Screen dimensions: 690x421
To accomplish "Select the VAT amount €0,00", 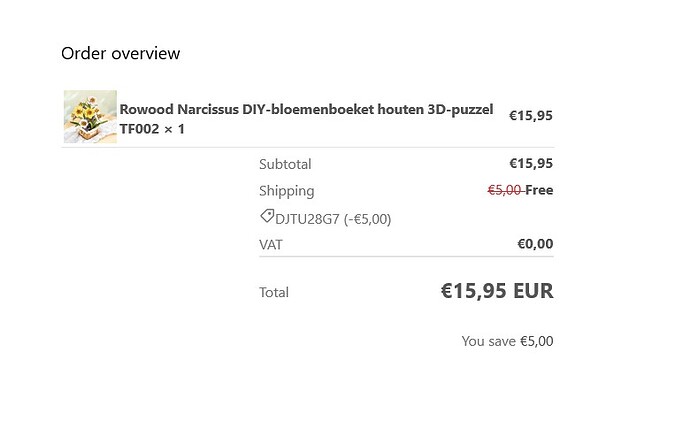I will [535, 244].
